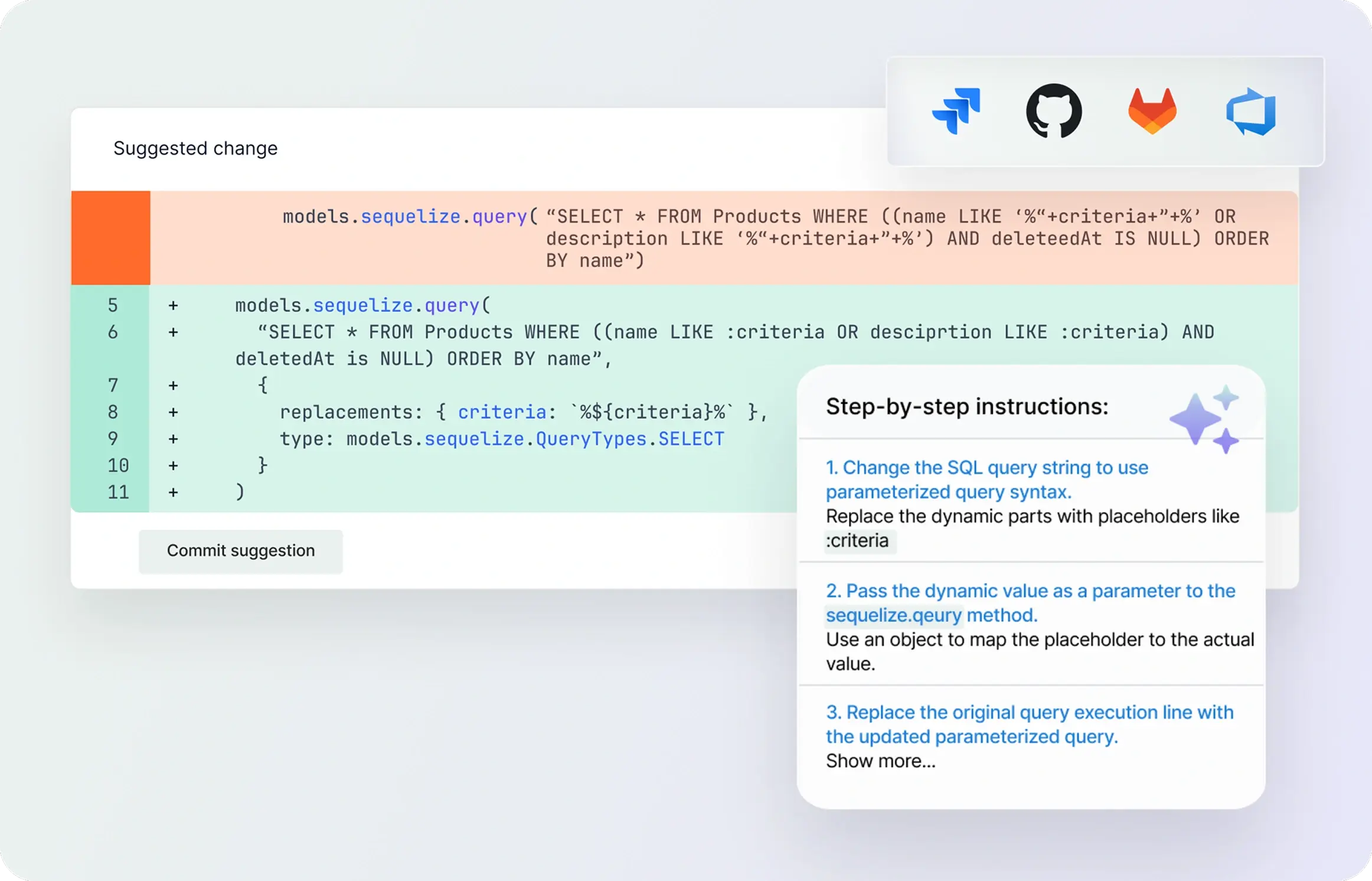Click the ':criteria' inline code chip

(x=860, y=541)
